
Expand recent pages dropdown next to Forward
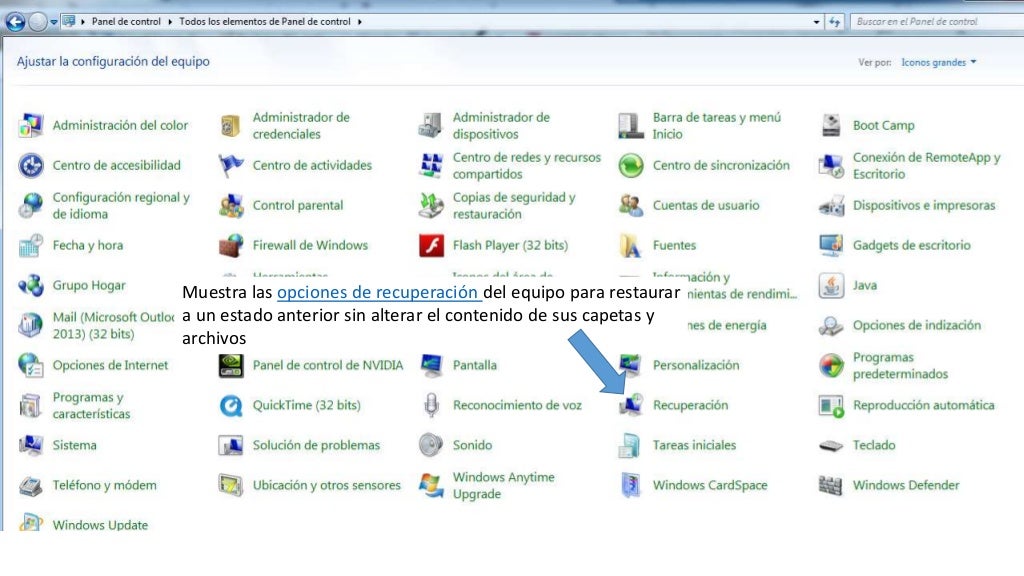54,22
